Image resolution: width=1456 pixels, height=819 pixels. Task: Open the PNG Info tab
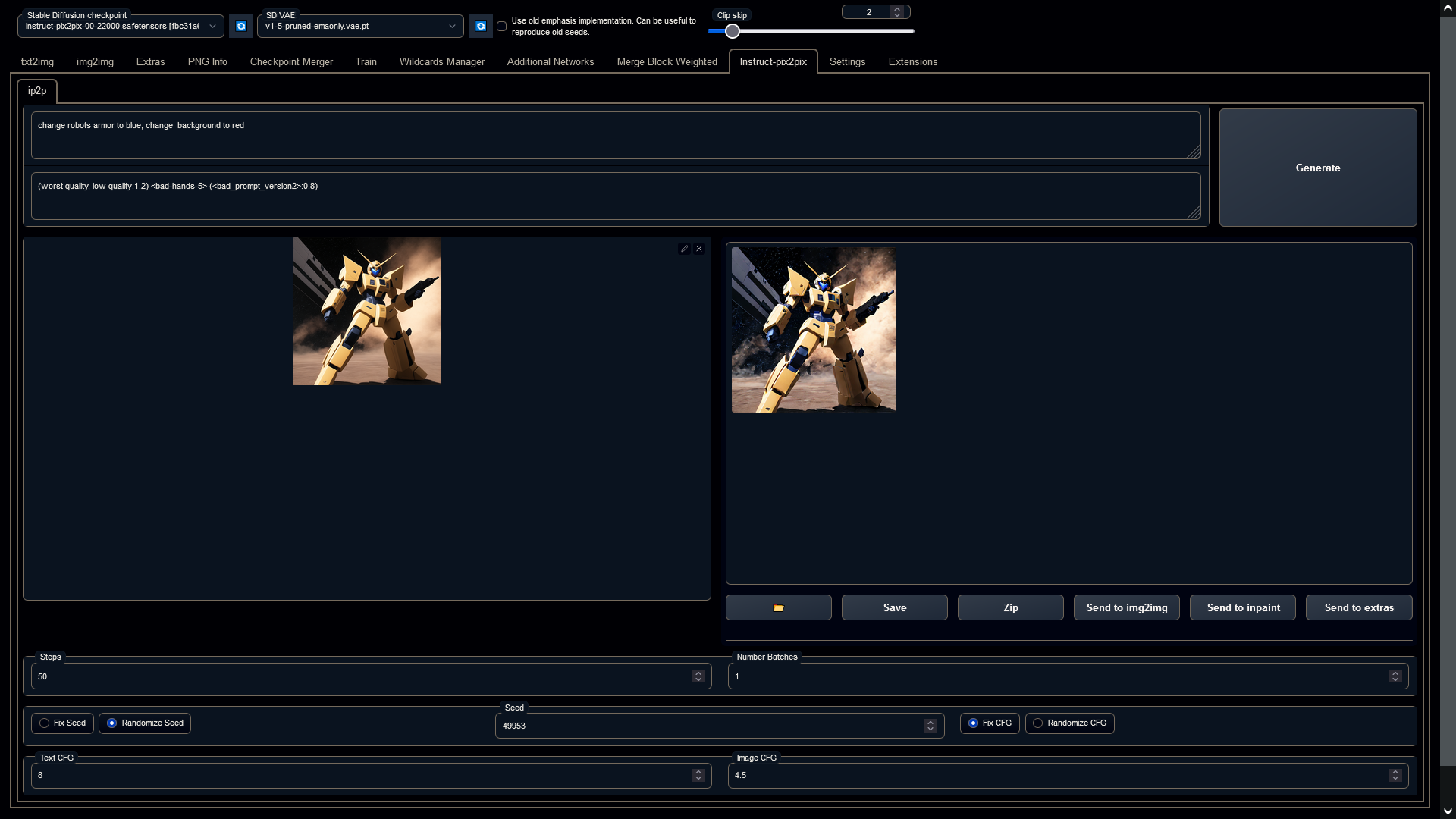pyautogui.click(x=207, y=62)
